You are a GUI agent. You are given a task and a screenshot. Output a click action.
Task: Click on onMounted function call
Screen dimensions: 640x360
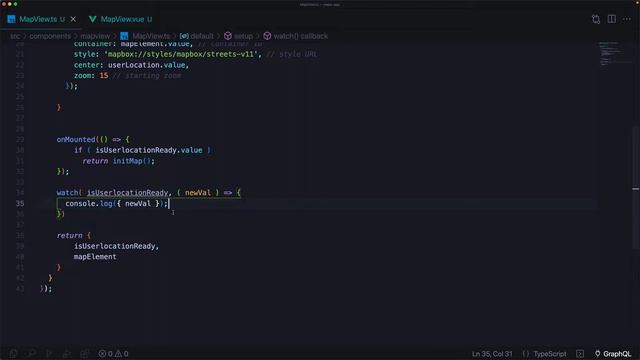(76, 140)
